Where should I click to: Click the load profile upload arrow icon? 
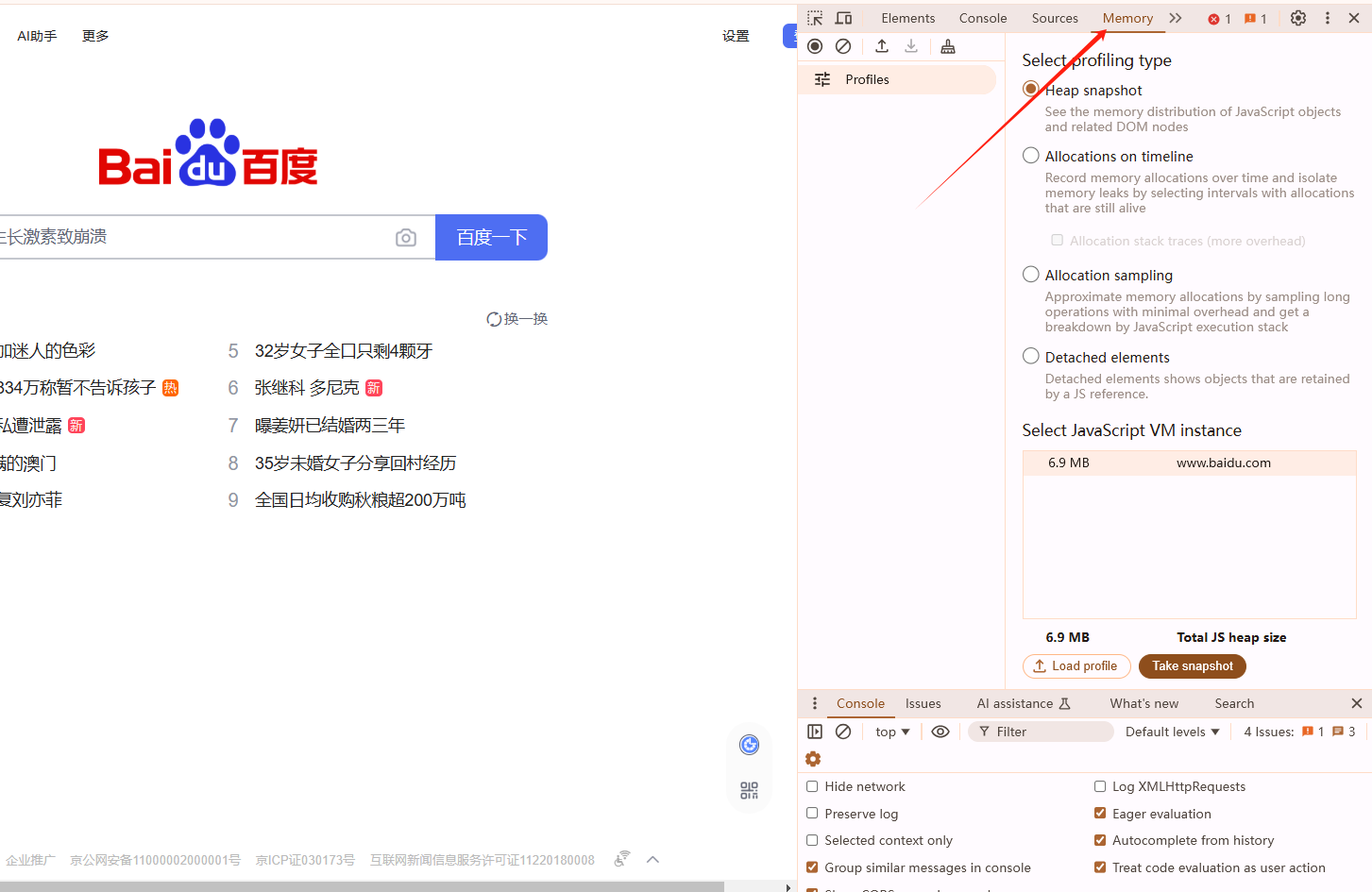tap(882, 46)
